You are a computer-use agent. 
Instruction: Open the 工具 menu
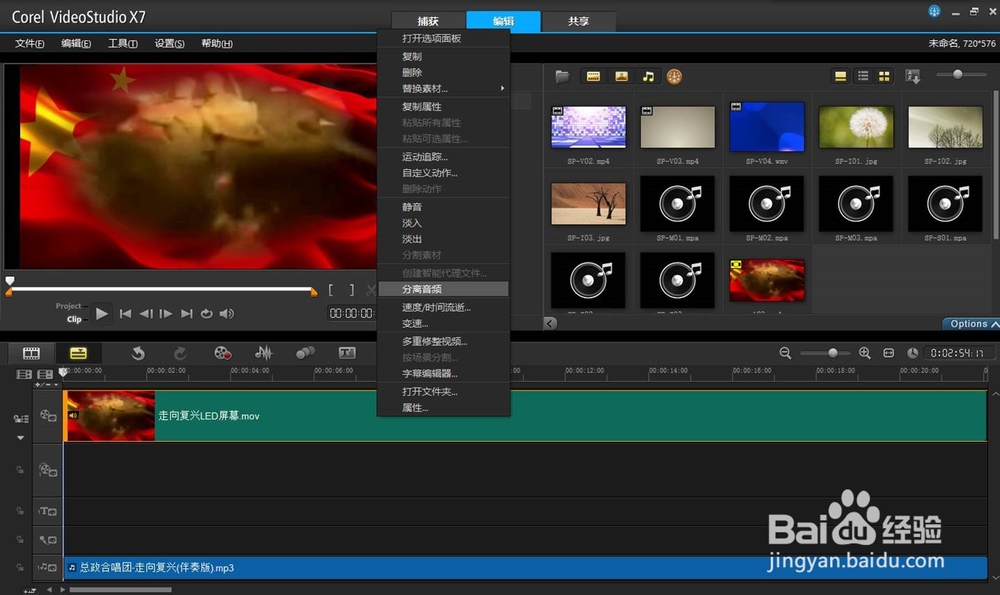pos(122,43)
